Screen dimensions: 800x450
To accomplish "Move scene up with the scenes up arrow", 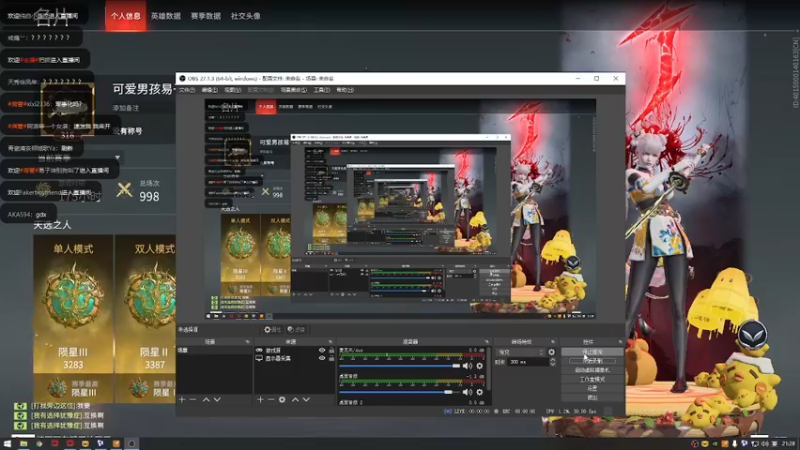I will [x=206, y=399].
